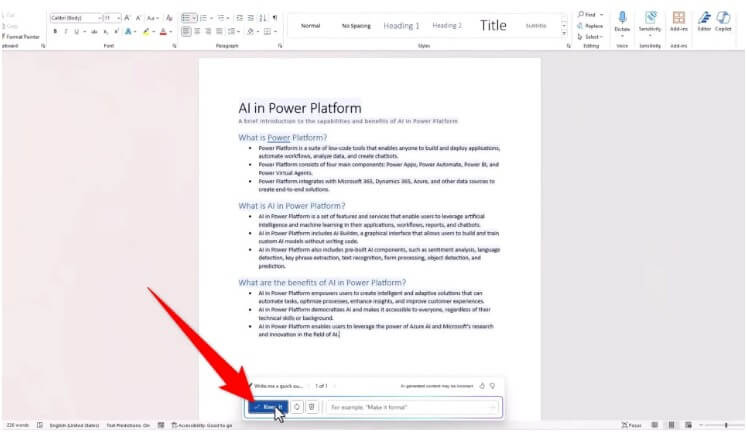The image size is (747, 433).
Task: Increase paragraph indent
Action: [x=251, y=18]
